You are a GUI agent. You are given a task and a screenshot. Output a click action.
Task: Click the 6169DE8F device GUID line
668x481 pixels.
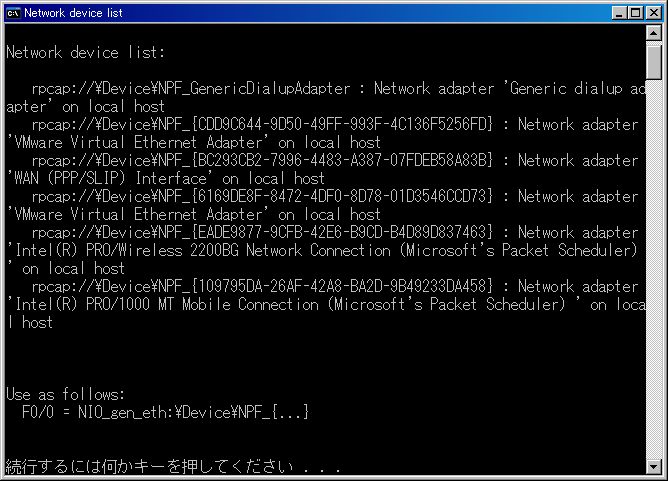pos(262,196)
